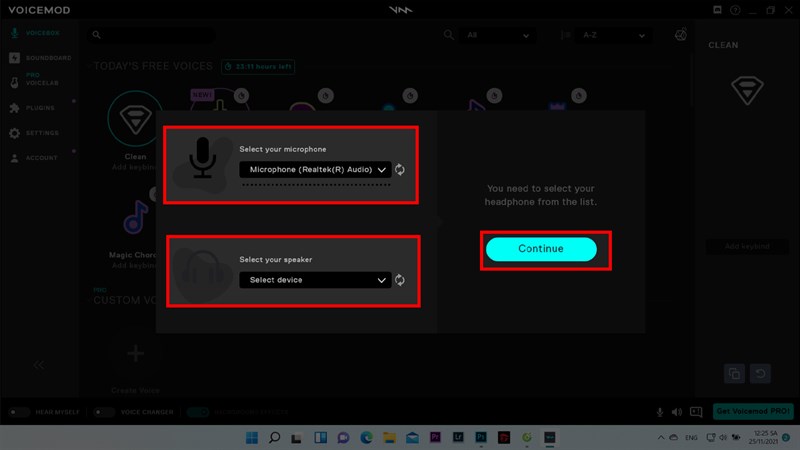Click the help question mark in title bar
Viewport: 800px width, 450px height.
(735, 10)
